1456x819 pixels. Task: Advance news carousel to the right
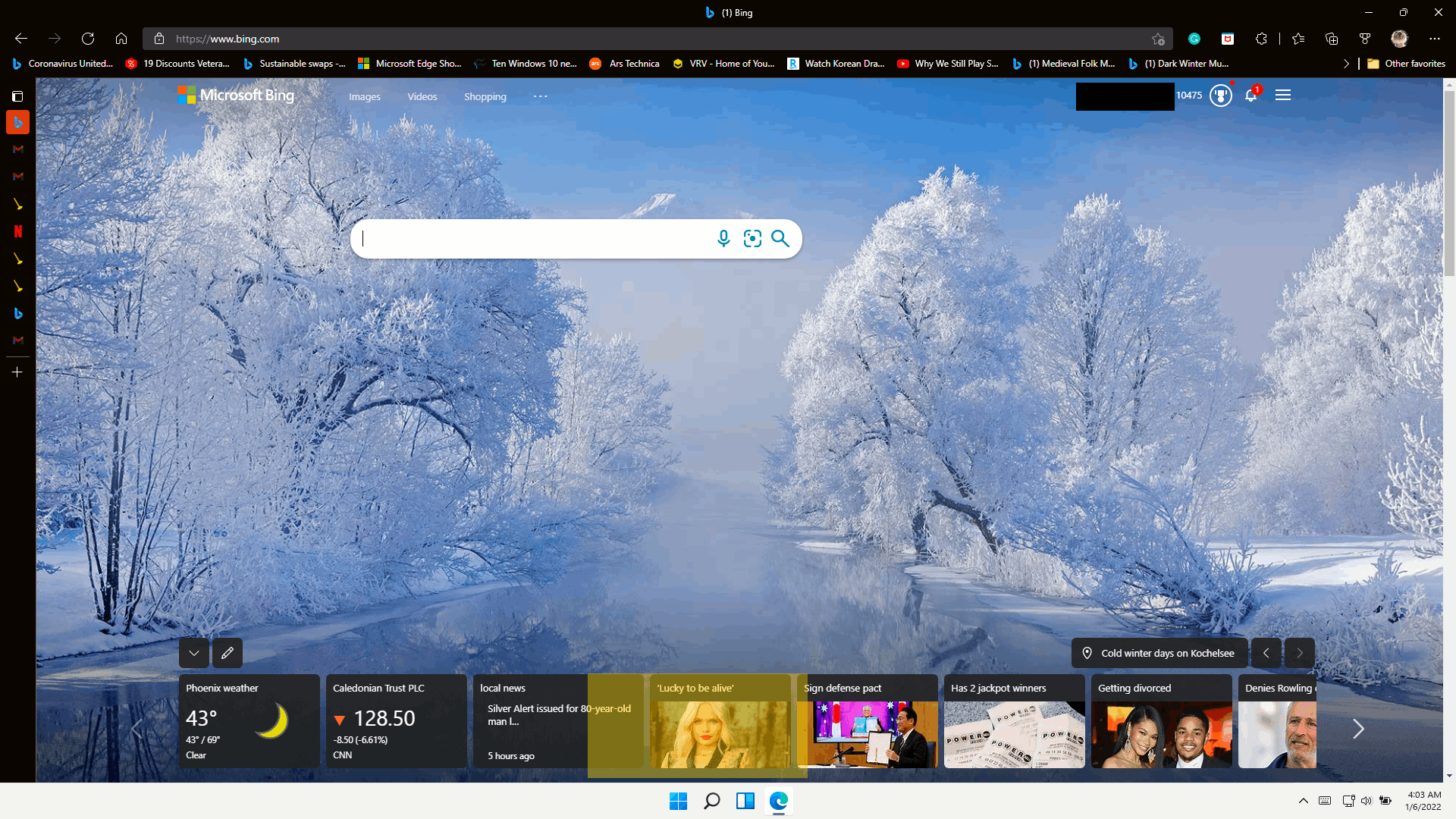pyautogui.click(x=1358, y=730)
